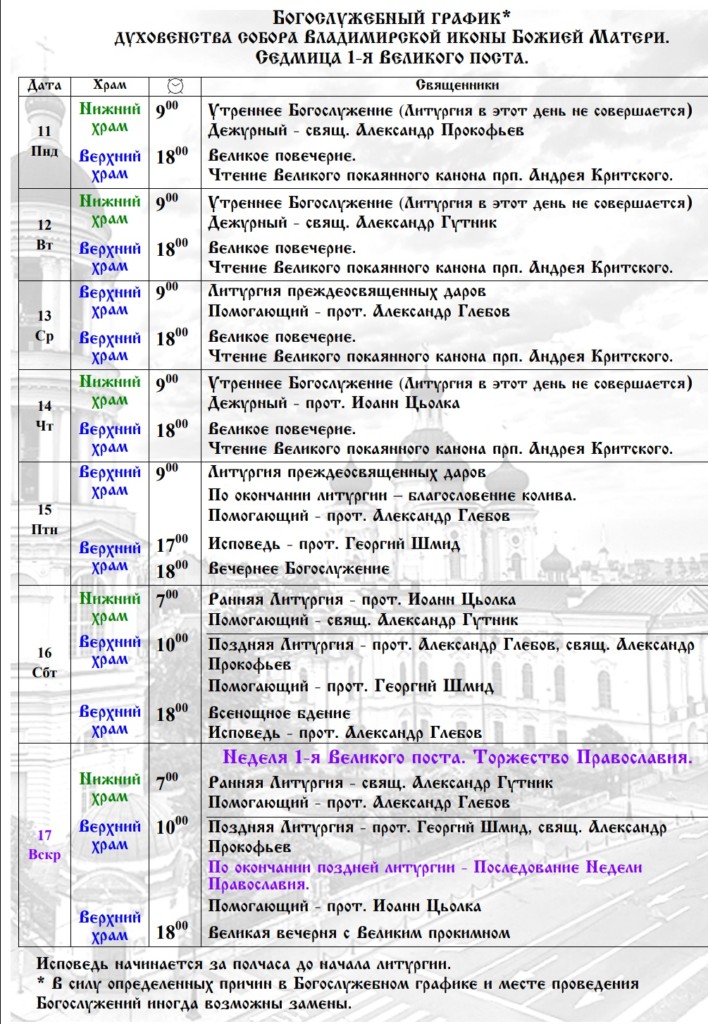Select the date cell "16 Сбт"
The width and height of the screenshot is (708, 1024).
(x=44, y=662)
